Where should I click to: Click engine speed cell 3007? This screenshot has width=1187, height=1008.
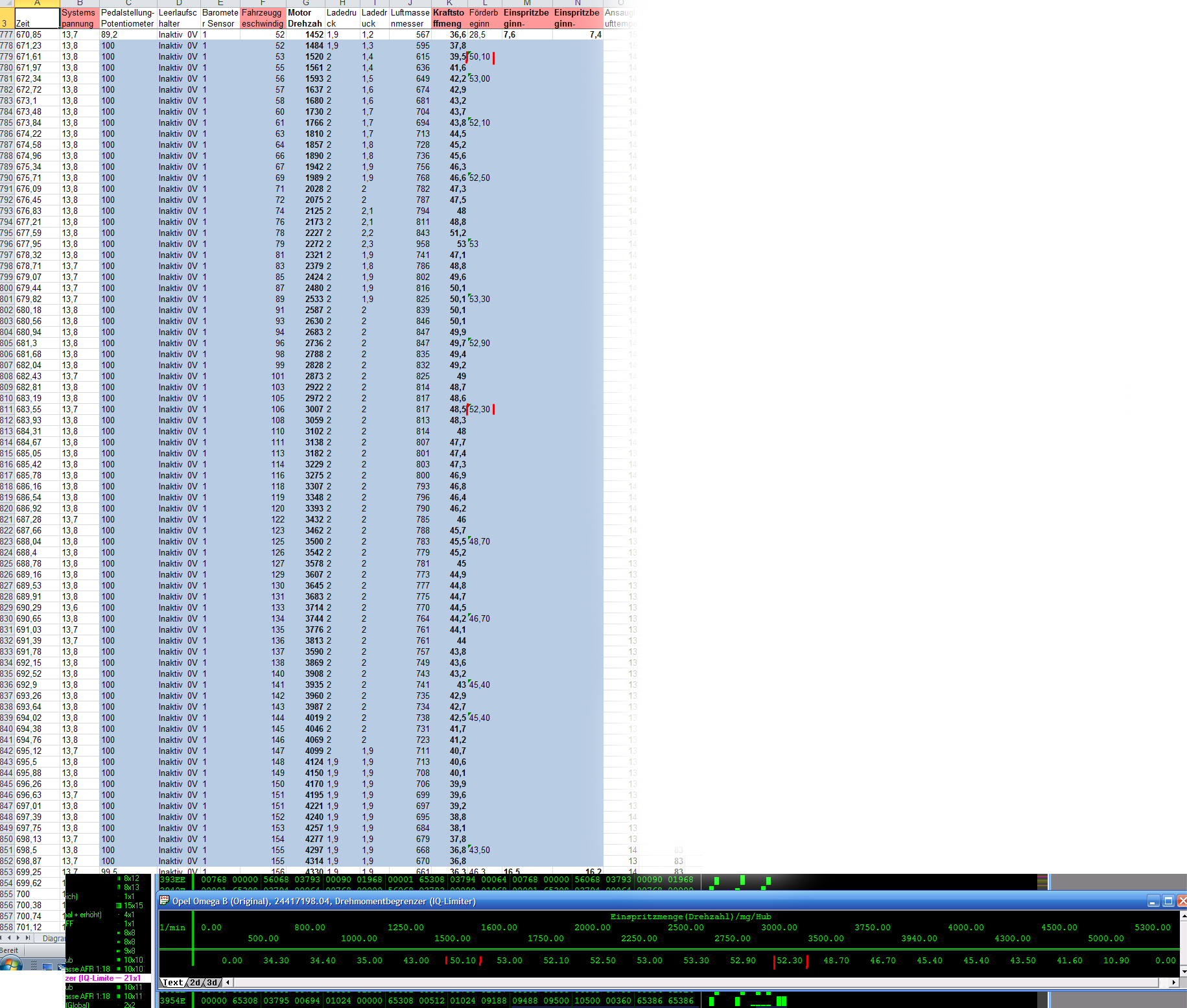(305, 410)
